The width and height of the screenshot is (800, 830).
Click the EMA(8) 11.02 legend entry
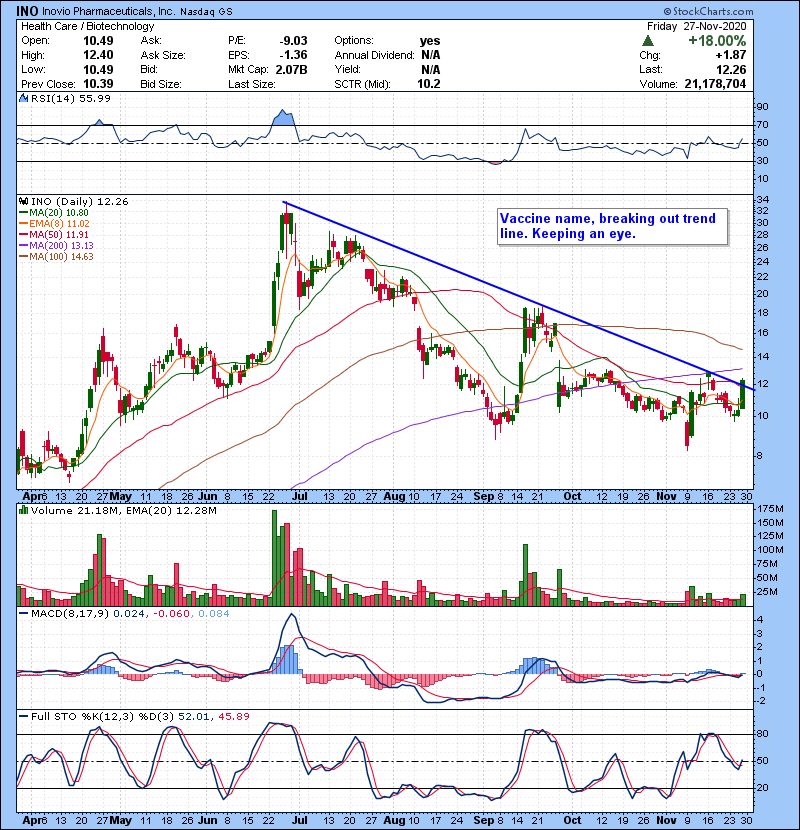pyautogui.click(x=55, y=223)
